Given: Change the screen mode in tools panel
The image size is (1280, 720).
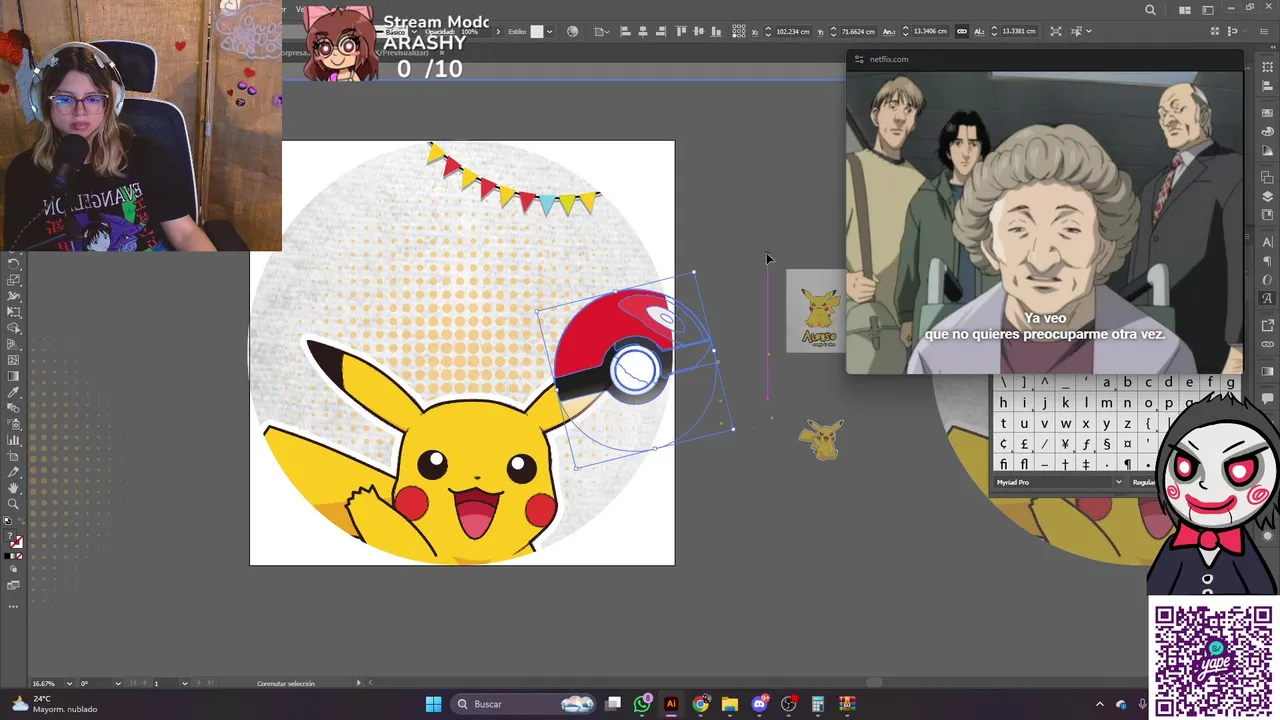Looking at the screenshot, I should tap(14, 585).
